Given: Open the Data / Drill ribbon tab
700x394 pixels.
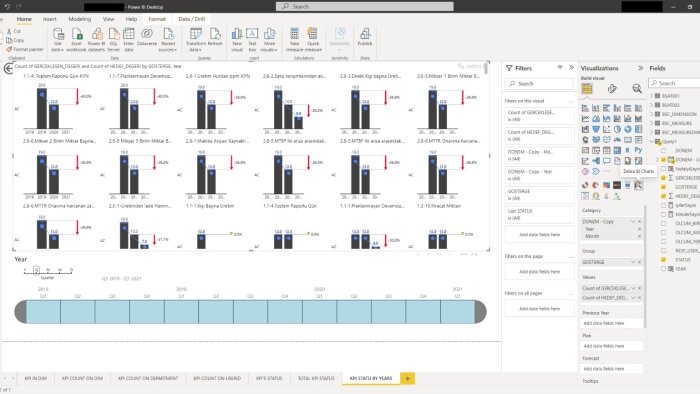Looking at the screenshot, I should coord(192,19).
